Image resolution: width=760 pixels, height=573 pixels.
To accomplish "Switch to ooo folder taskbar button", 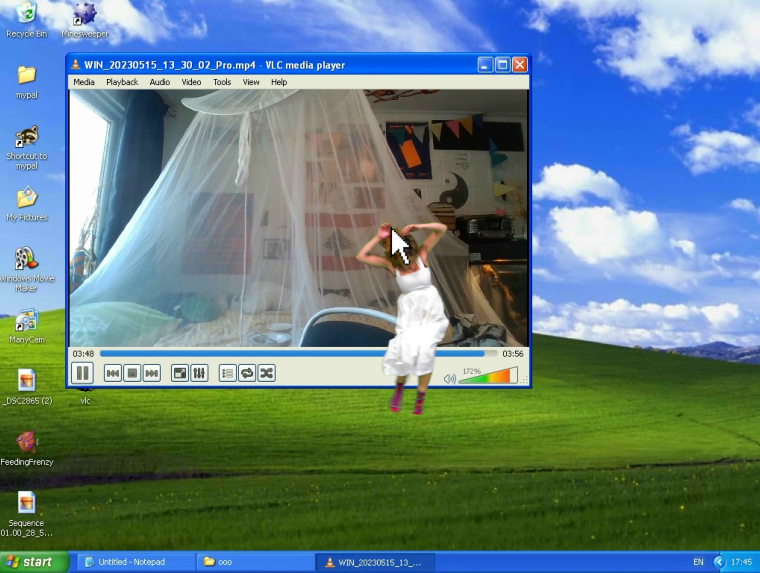I will pyautogui.click(x=256, y=562).
